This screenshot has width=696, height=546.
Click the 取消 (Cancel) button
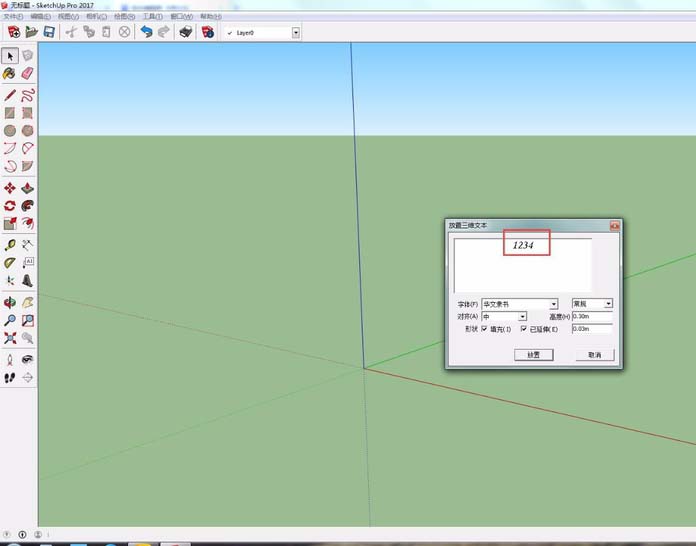point(594,354)
